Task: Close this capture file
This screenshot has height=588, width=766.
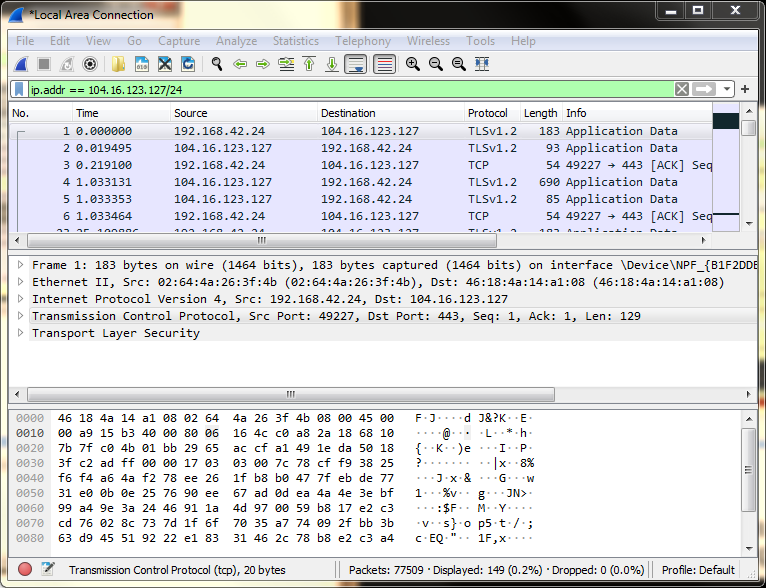Action: click(x=165, y=64)
